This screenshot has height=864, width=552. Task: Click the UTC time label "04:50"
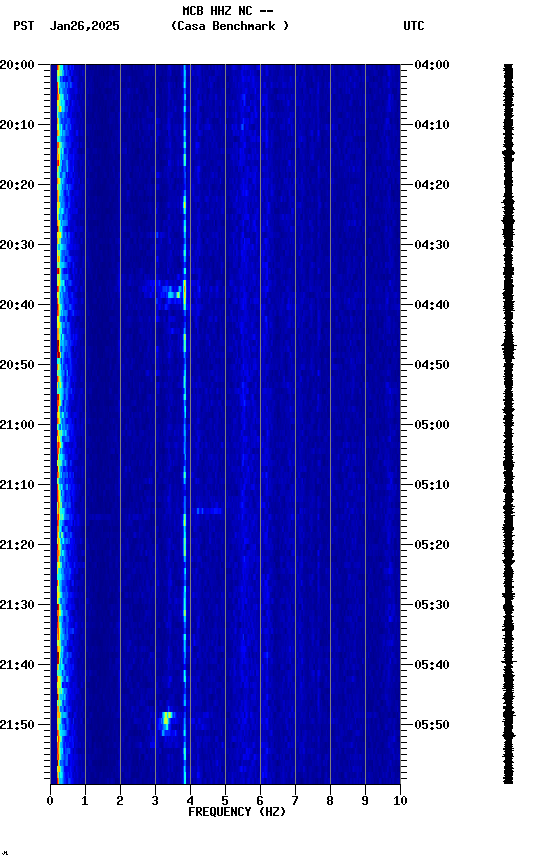(432, 365)
